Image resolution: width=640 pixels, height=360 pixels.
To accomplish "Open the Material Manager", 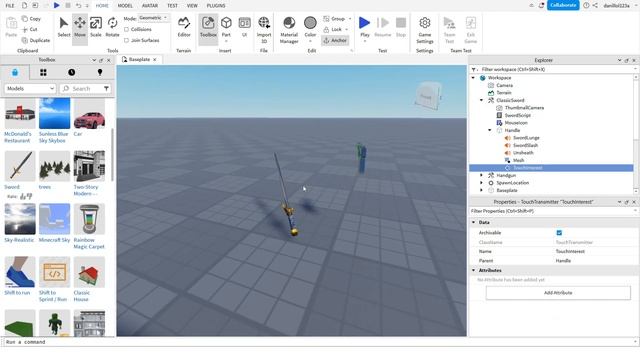I will (289, 29).
